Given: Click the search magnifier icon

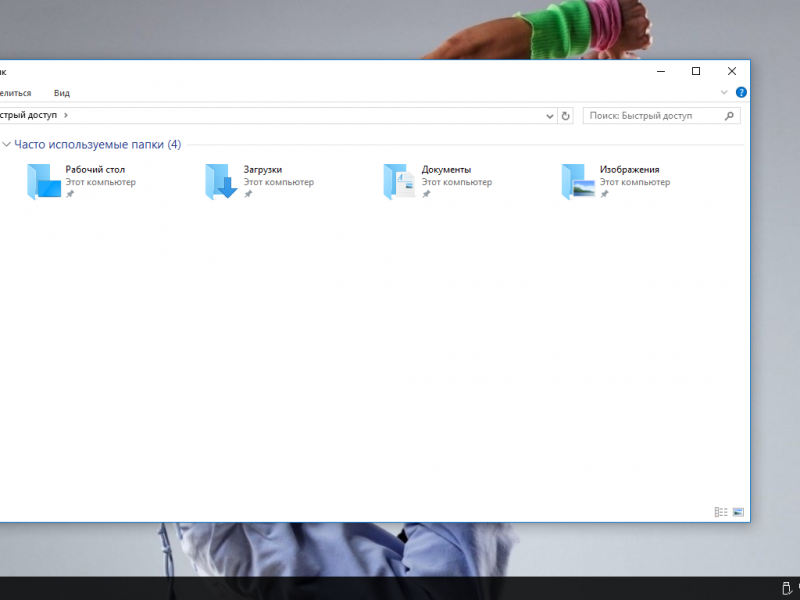Looking at the screenshot, I should [x=729, y=116].
